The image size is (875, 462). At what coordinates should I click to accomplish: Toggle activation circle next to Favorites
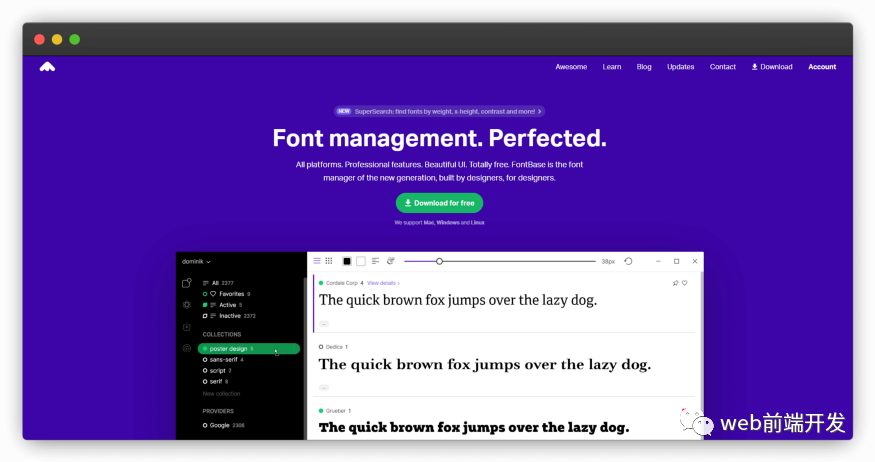pos(205,294)
